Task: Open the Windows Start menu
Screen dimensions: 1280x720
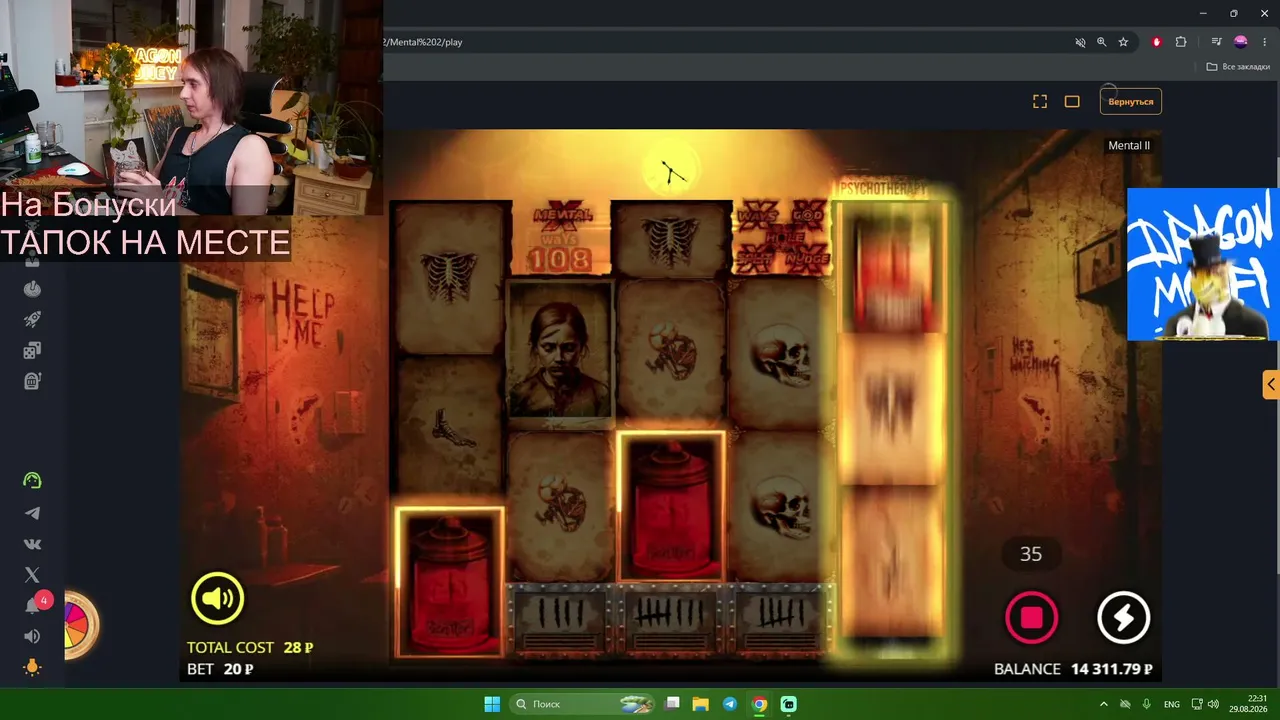Action: pos(492,704)
